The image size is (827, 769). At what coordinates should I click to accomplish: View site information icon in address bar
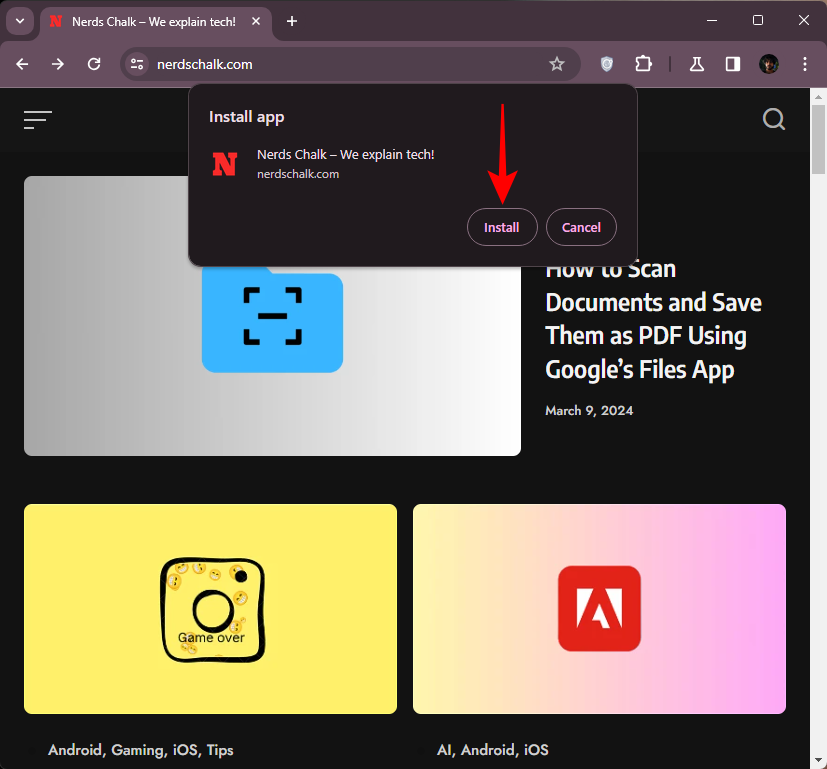pos(138,64)
